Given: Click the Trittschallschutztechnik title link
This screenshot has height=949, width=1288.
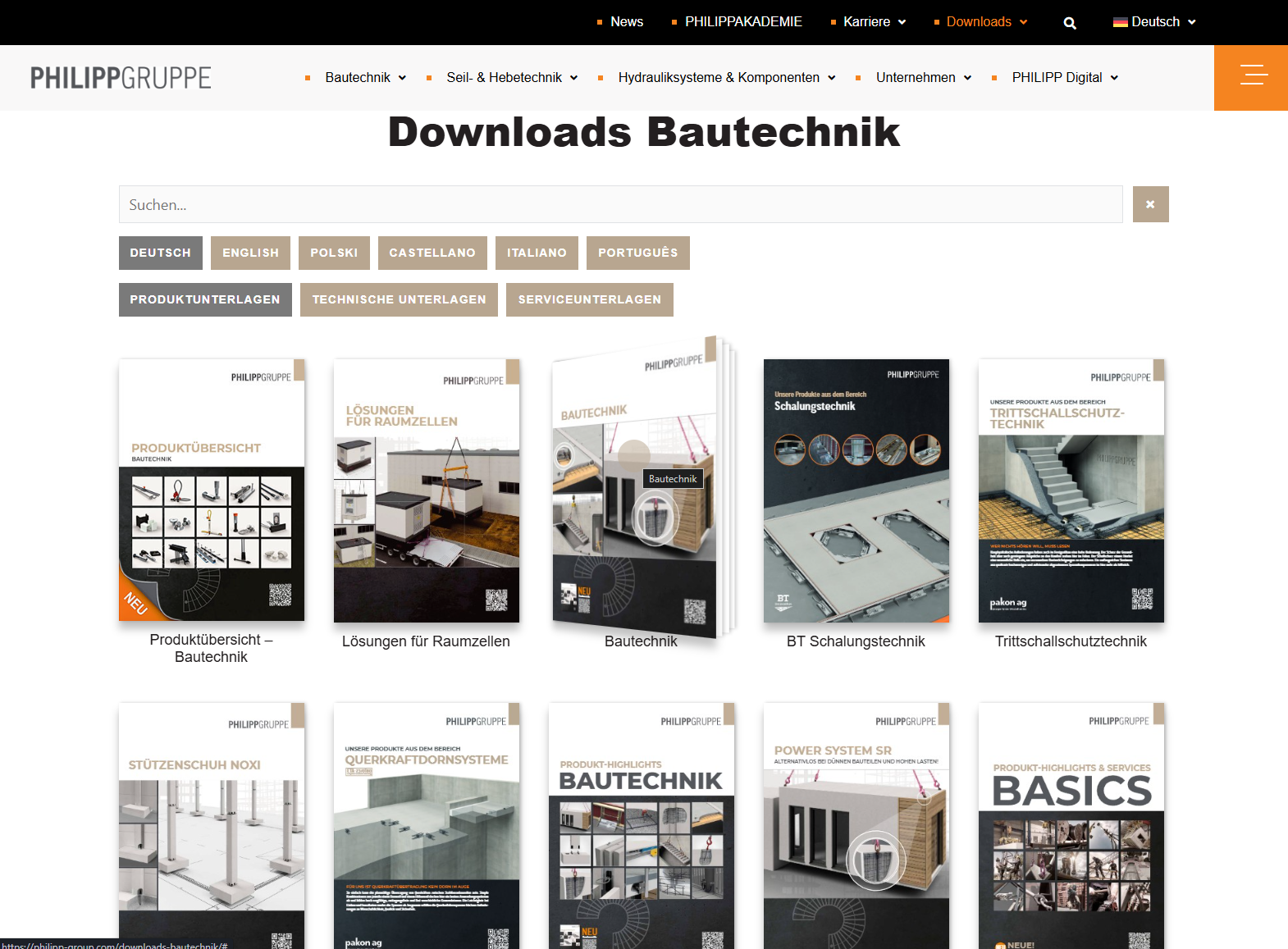Looking at the screenshot, I should 1071,641.
